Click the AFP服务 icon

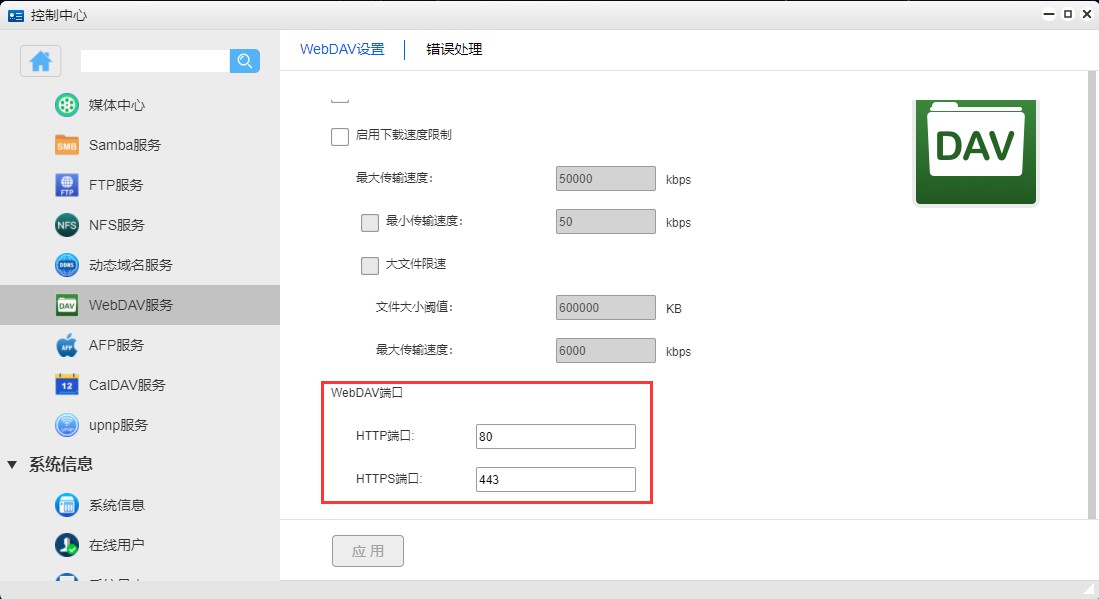(67, 345)
